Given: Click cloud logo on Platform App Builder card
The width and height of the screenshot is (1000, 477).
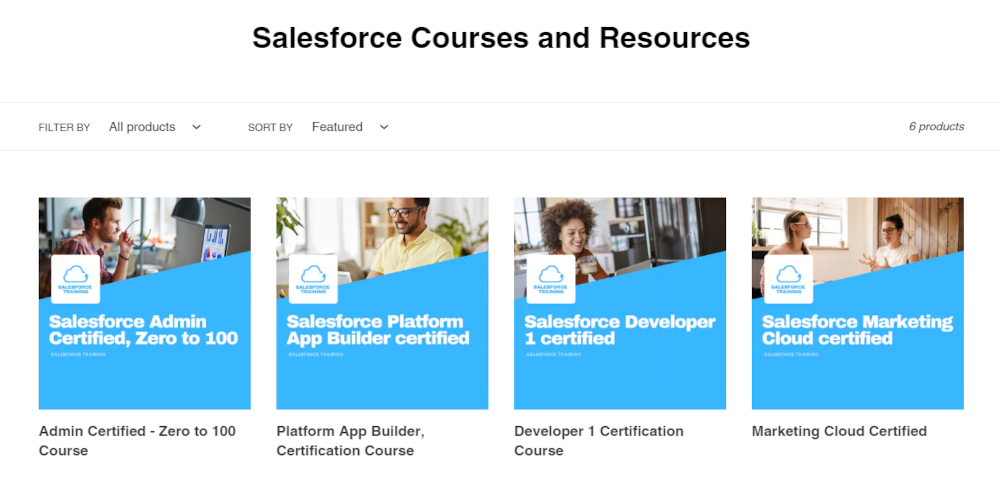Looking at the screenshot, I should click(313, 279).
